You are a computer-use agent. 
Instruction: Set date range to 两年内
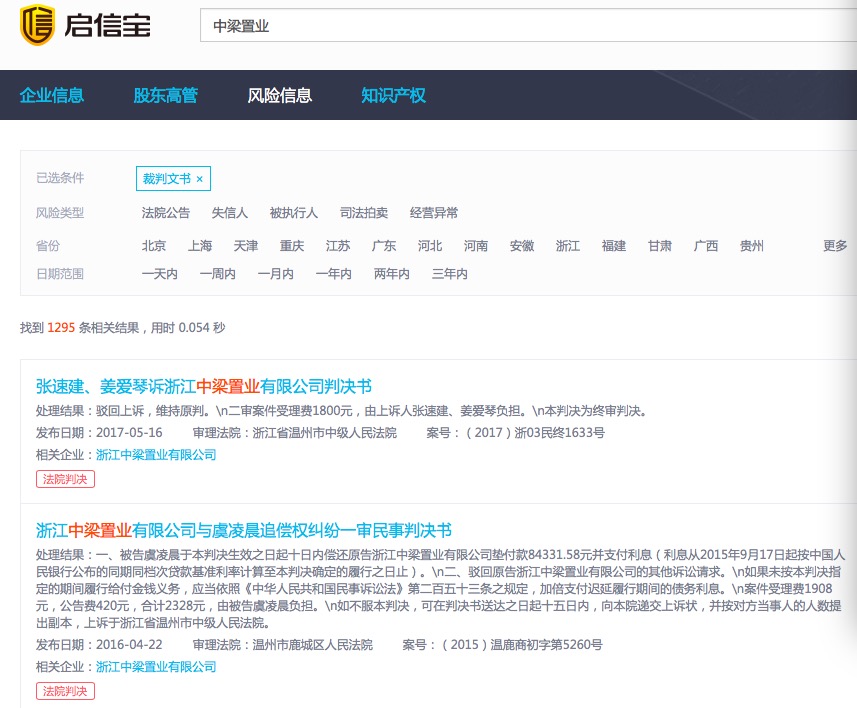391,273
